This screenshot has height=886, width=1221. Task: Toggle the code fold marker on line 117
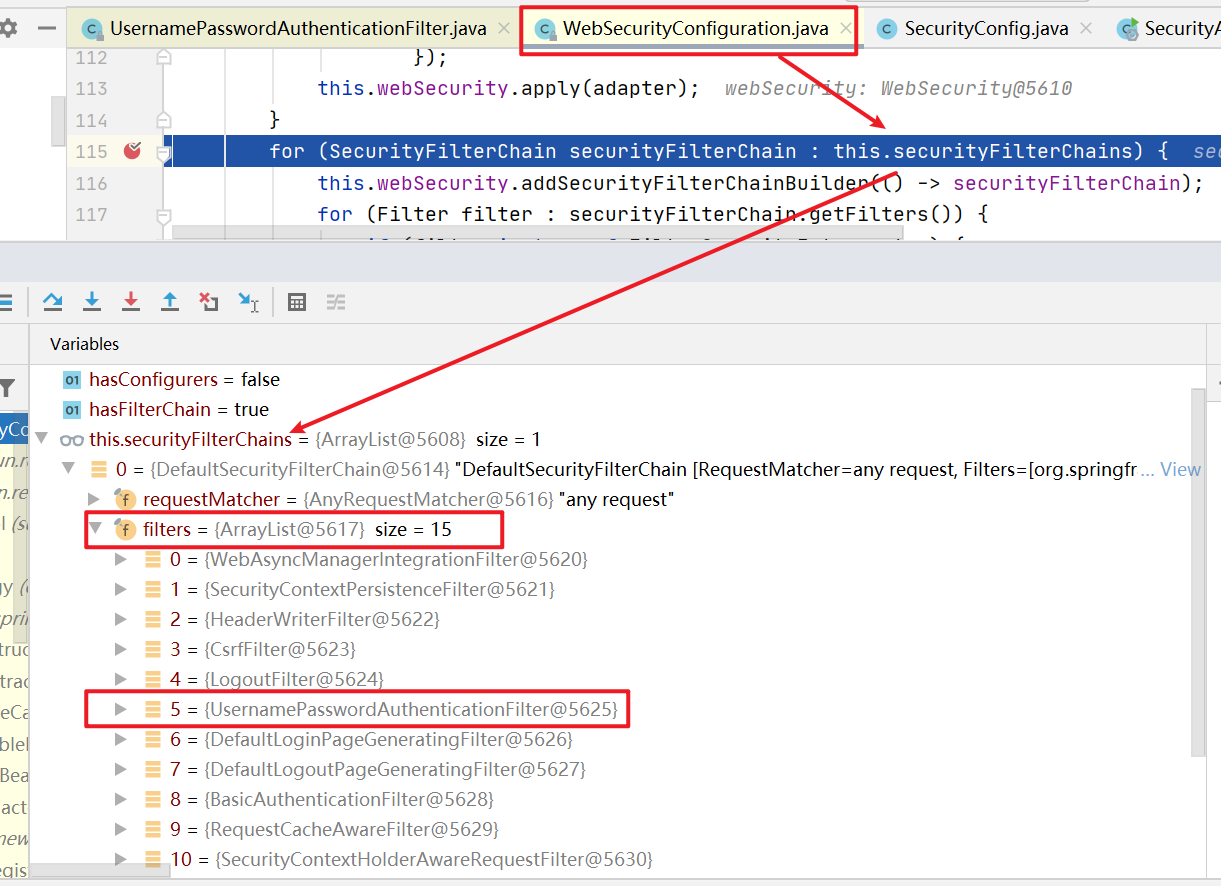coord(163,214)
